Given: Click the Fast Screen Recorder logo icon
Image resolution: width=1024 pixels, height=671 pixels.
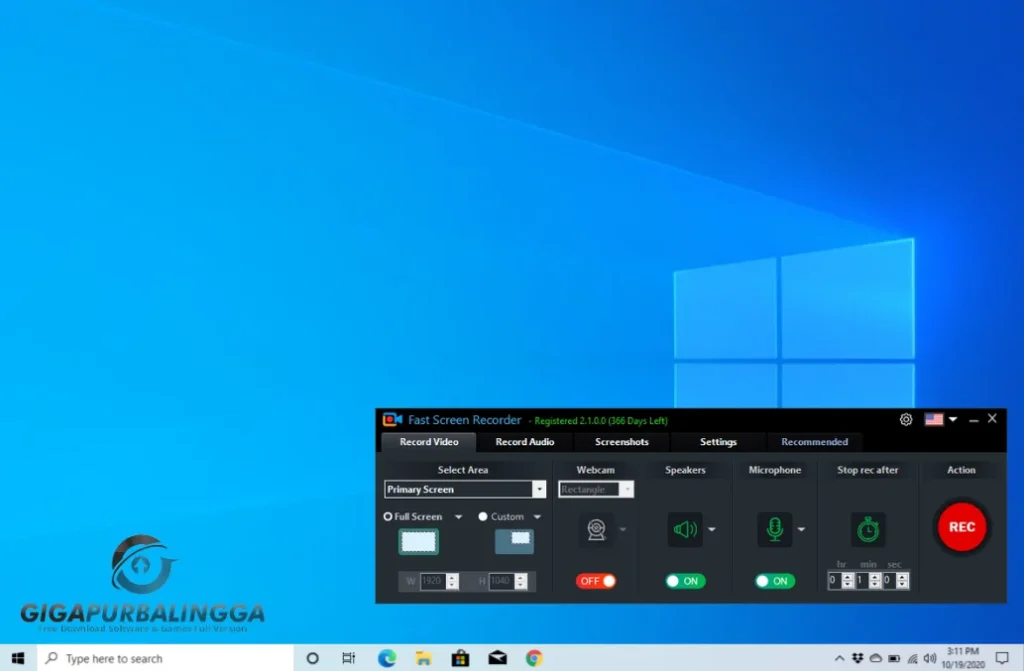Looking at the screenshot, I should (x=394, y=419).
